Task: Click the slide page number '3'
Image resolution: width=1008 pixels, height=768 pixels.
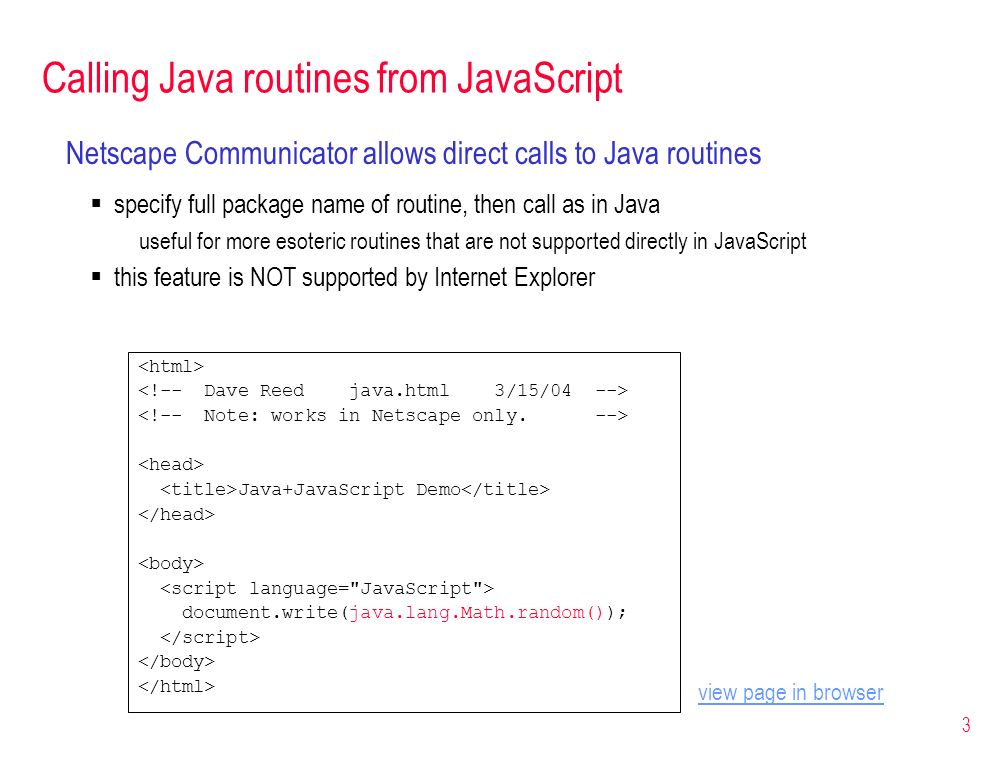Action: (966, 726)
